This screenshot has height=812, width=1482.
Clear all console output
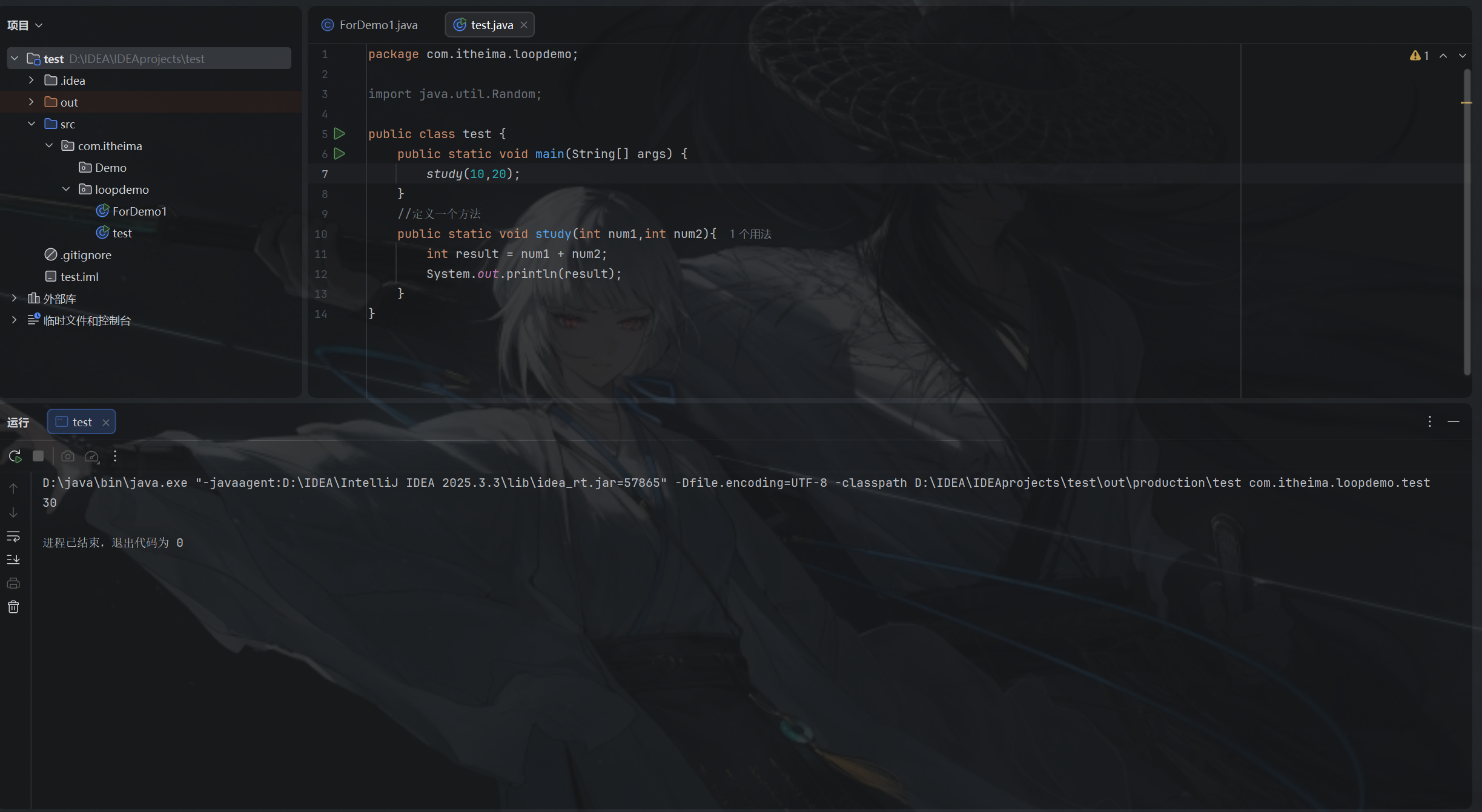click(x=13, y=607)
